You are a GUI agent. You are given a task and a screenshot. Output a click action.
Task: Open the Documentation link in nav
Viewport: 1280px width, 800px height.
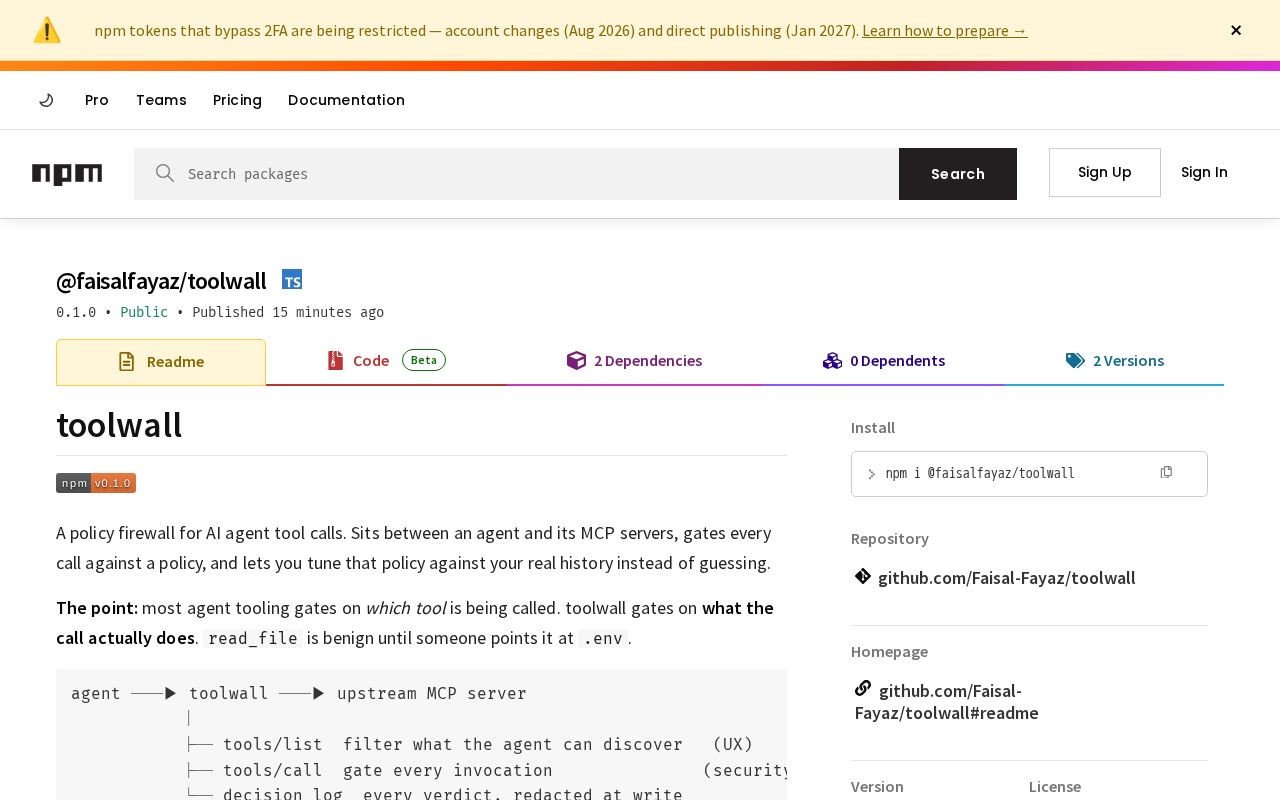[346, 100]
